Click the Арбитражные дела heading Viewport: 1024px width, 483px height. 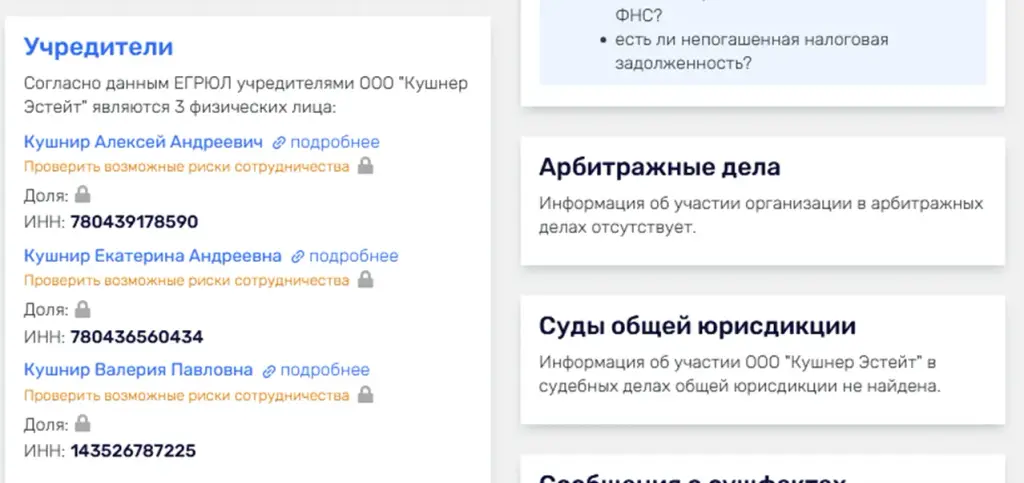tap(660, 168)
